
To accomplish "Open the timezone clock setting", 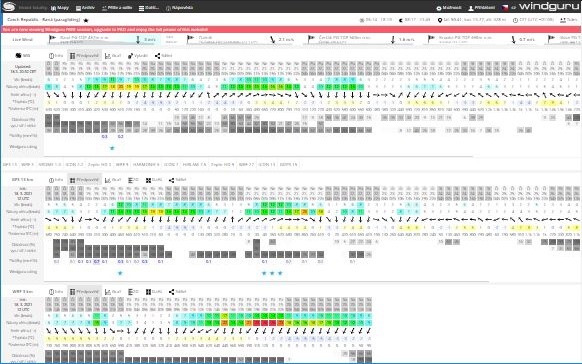I will pyautogui.click(x=515, y=20).
